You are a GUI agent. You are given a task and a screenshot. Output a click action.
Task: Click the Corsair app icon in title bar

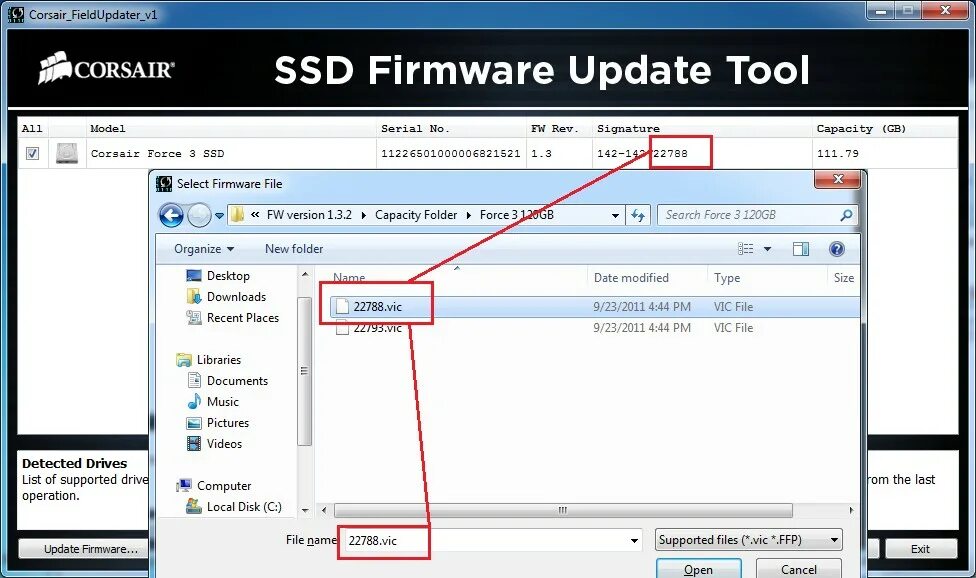tap(16, 14)
